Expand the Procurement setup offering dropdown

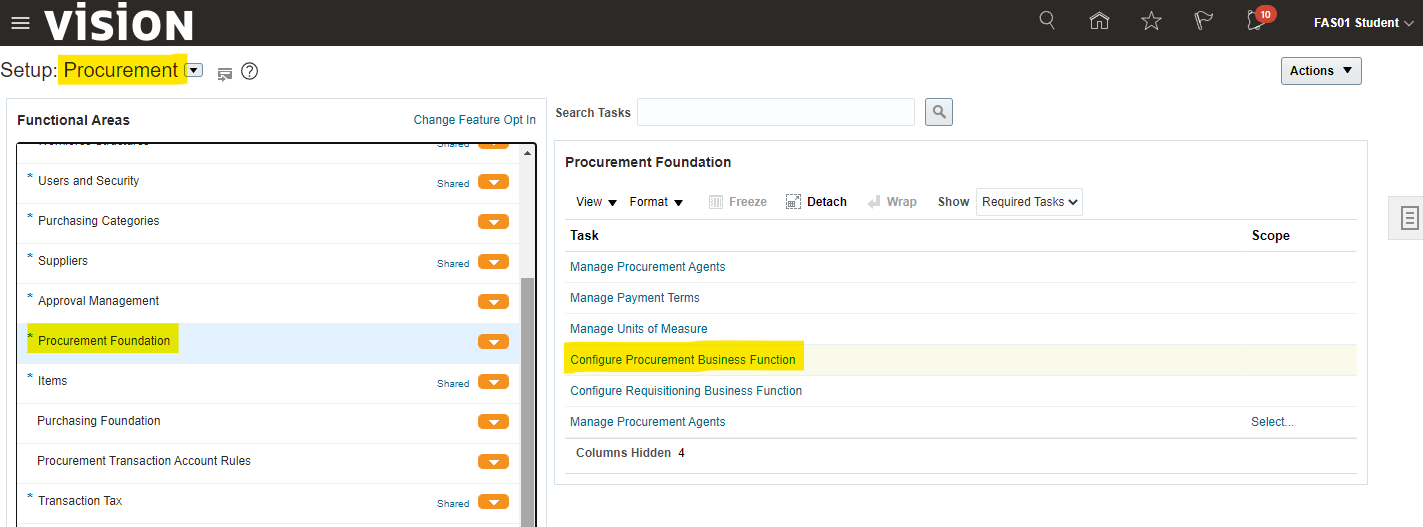click(x=194, y=71)
